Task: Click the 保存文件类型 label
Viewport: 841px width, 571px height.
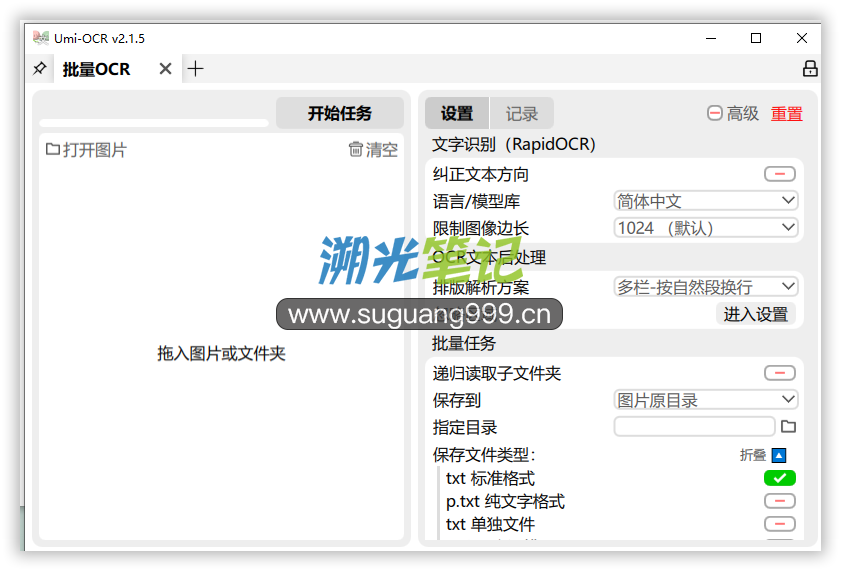Action: [484, 455]
